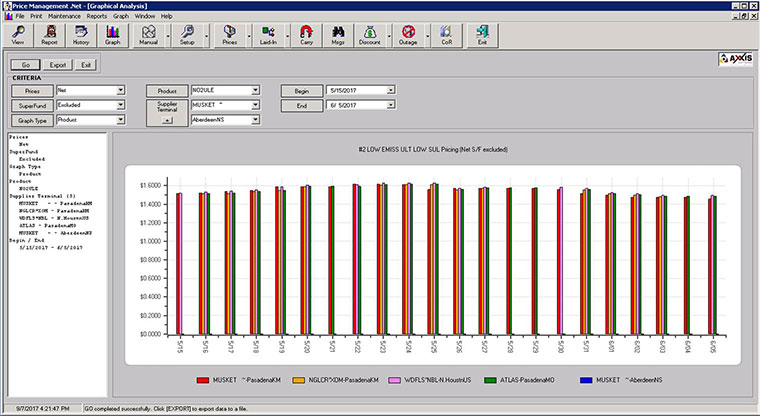Click green ATLAS-PasadenaMO legend swatch
760x416 pixels.
click(x=491, y=380)
